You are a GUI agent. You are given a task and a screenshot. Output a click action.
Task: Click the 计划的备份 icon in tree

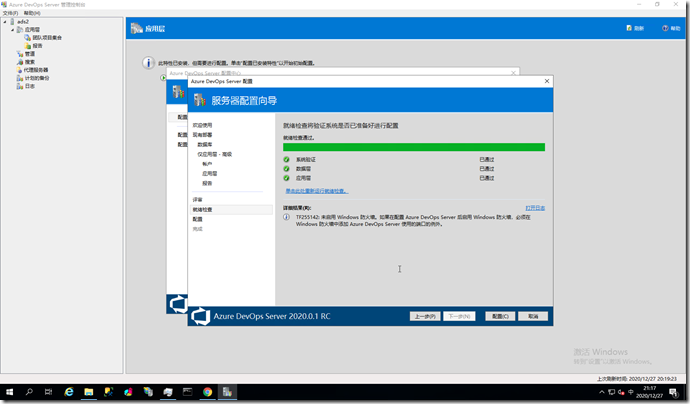point(20,78)
